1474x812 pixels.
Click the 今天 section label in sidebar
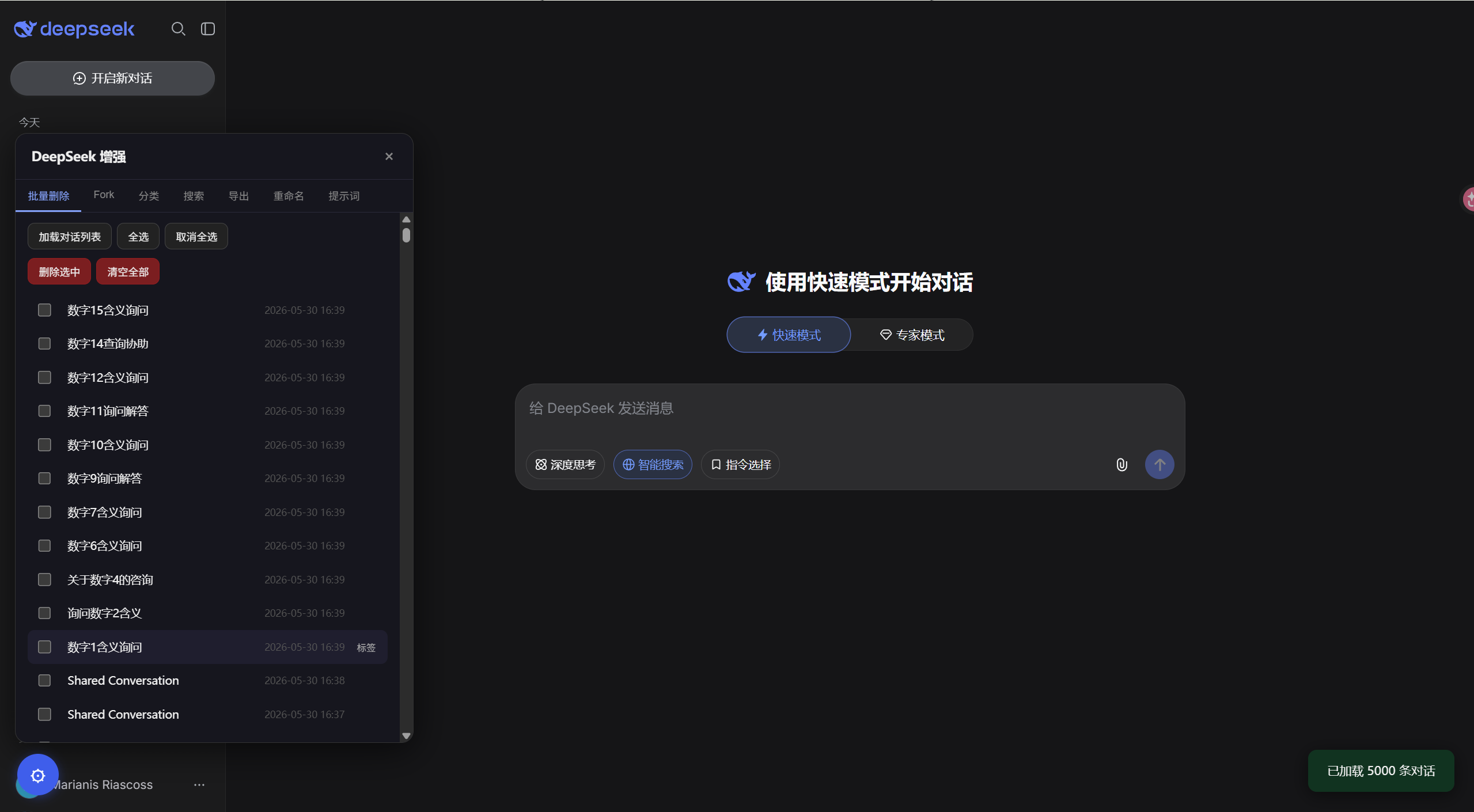tap(29, 123)
